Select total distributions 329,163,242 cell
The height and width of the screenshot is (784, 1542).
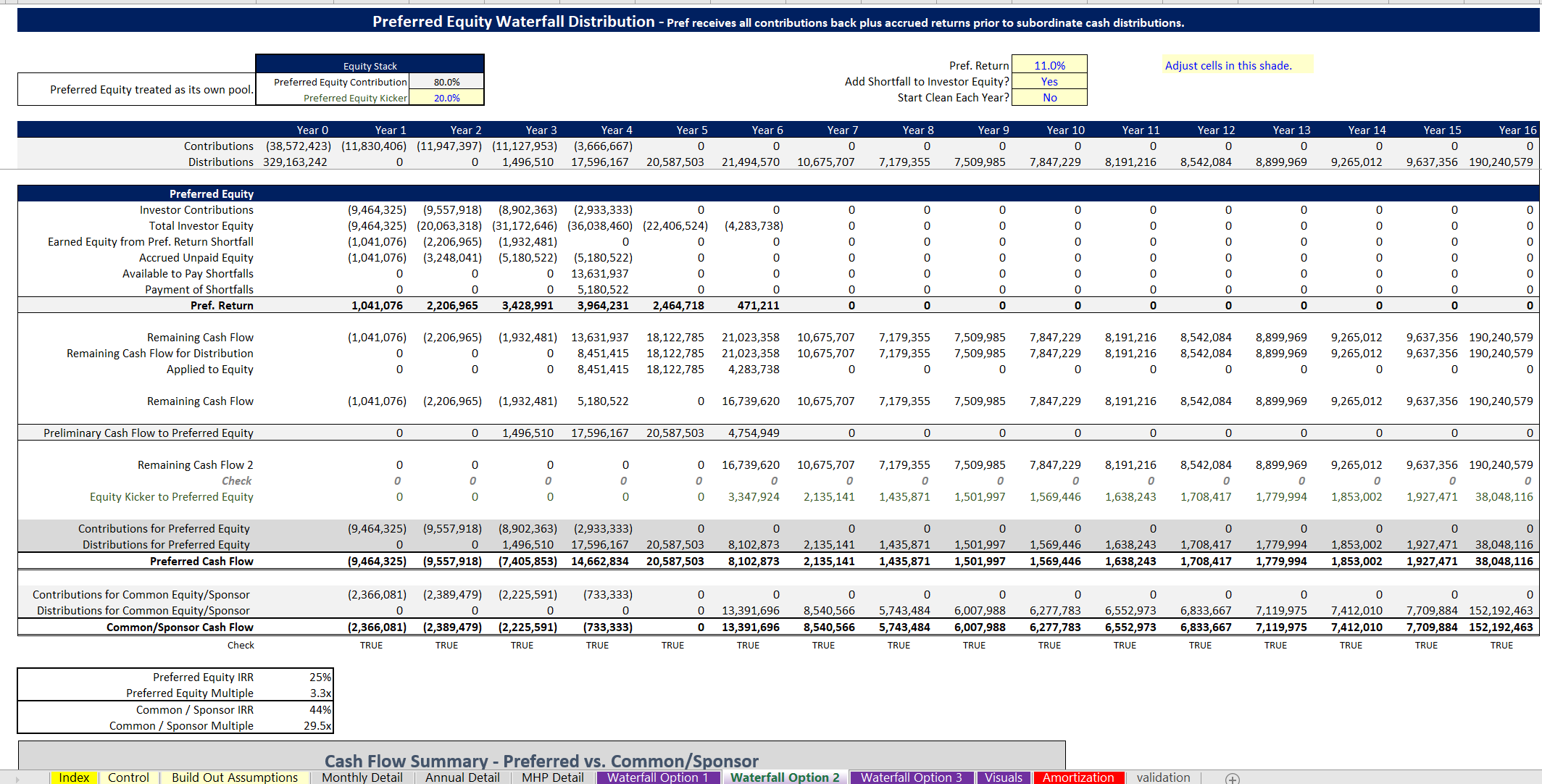(295, 162)
